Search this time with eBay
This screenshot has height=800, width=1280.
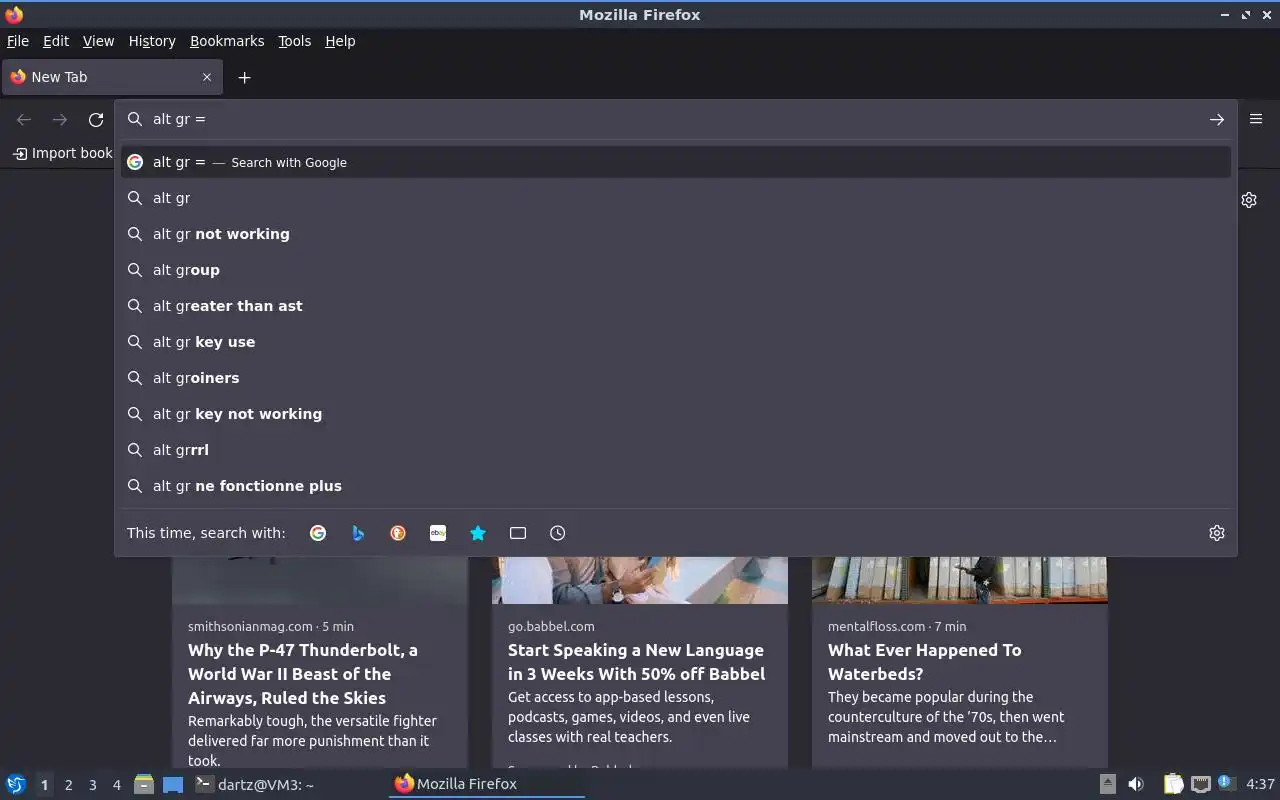pos(438,533)
